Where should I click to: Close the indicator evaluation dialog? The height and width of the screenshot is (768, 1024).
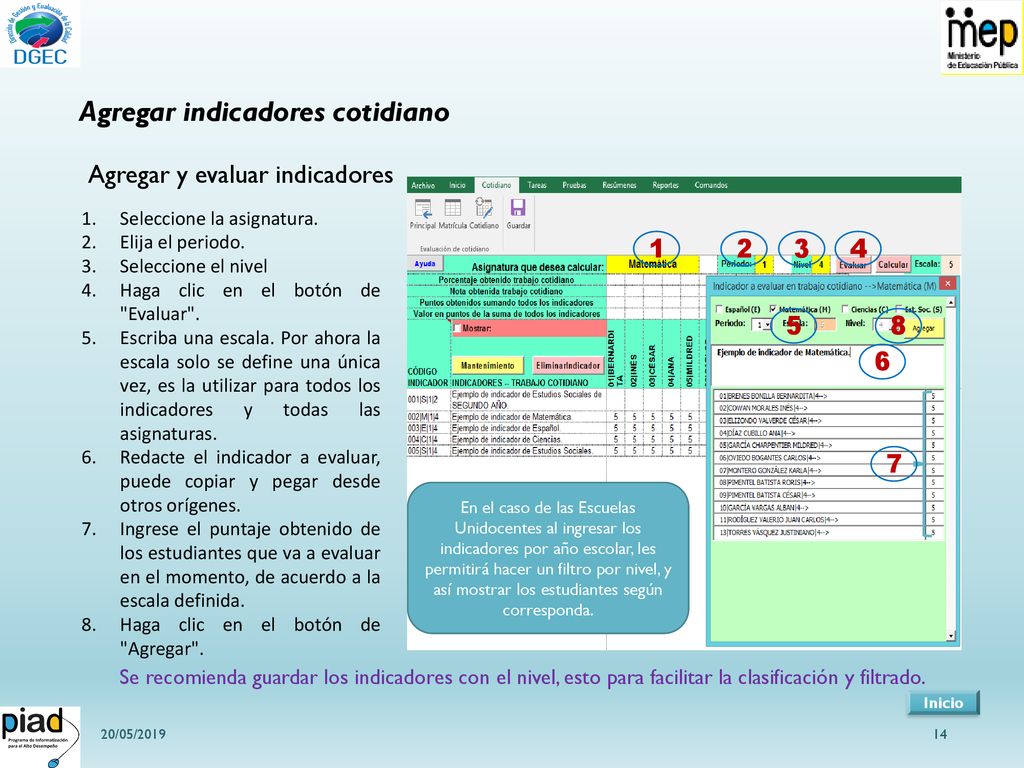pyautogui.click(x=948, y=283)
